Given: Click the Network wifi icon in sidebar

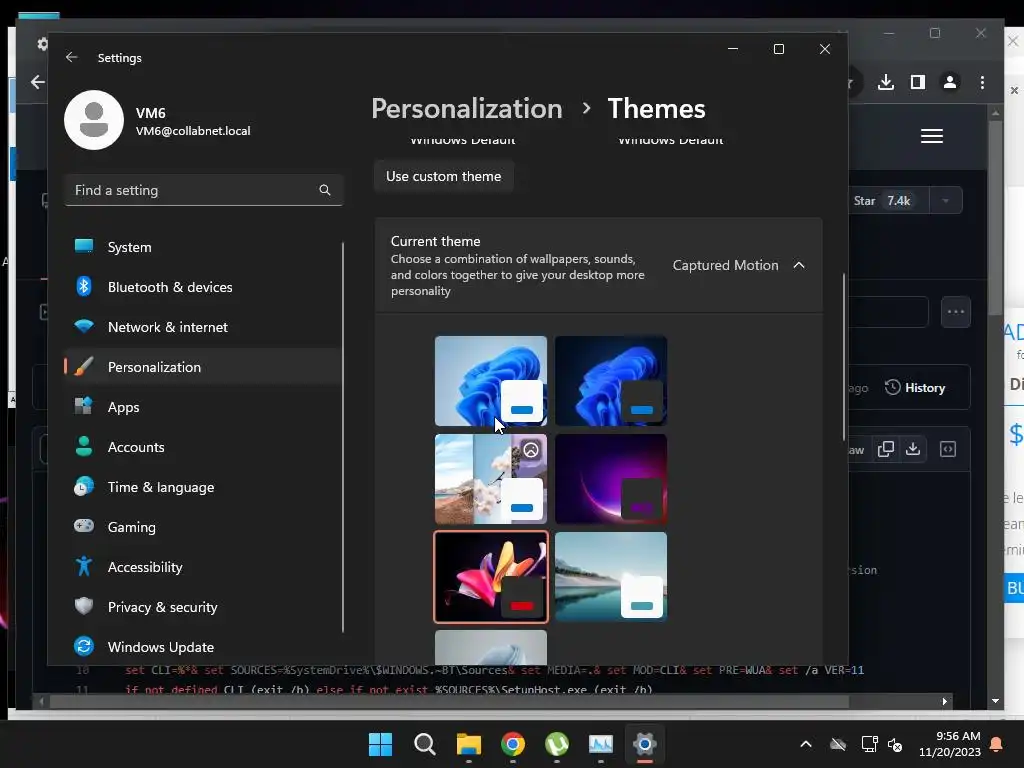Looking at the screenshot, I should click(84, 326).
